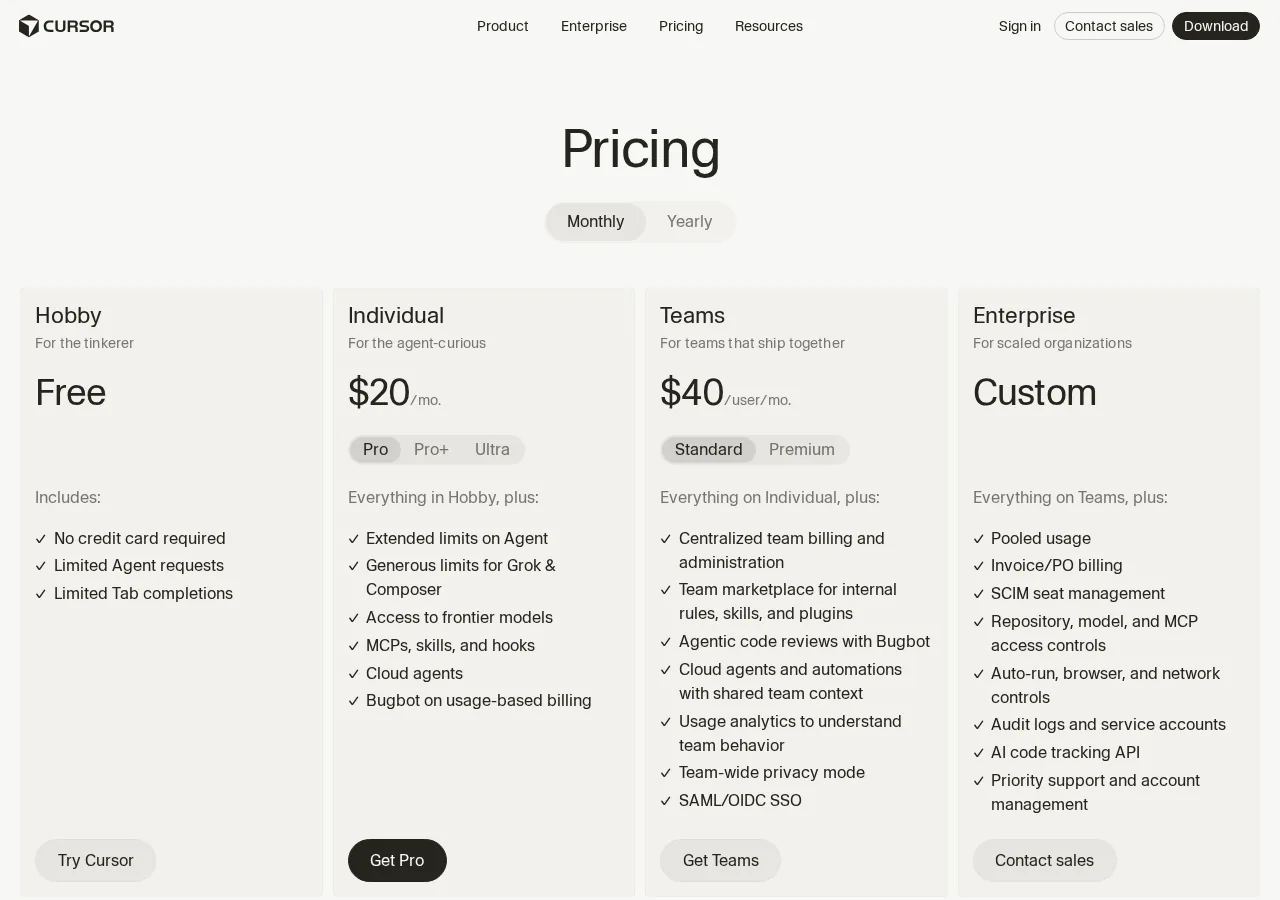The width and height of the screenshot is (1280, 900).
Task: Open the Product menu
Action: coord(503,26)
